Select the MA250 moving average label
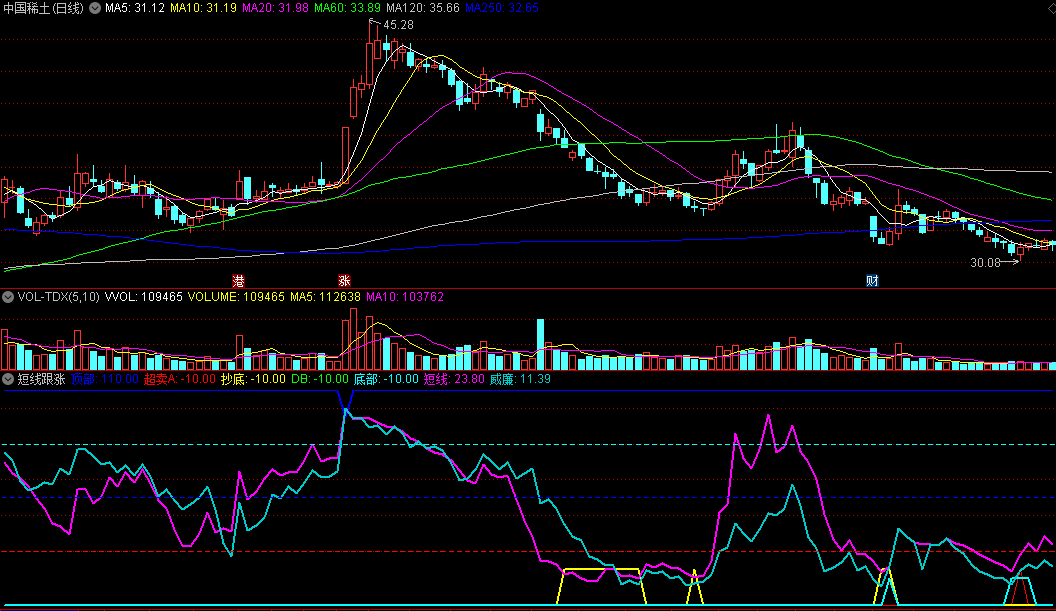Screen dimensions: 1056x611 (x=502, y=8)
